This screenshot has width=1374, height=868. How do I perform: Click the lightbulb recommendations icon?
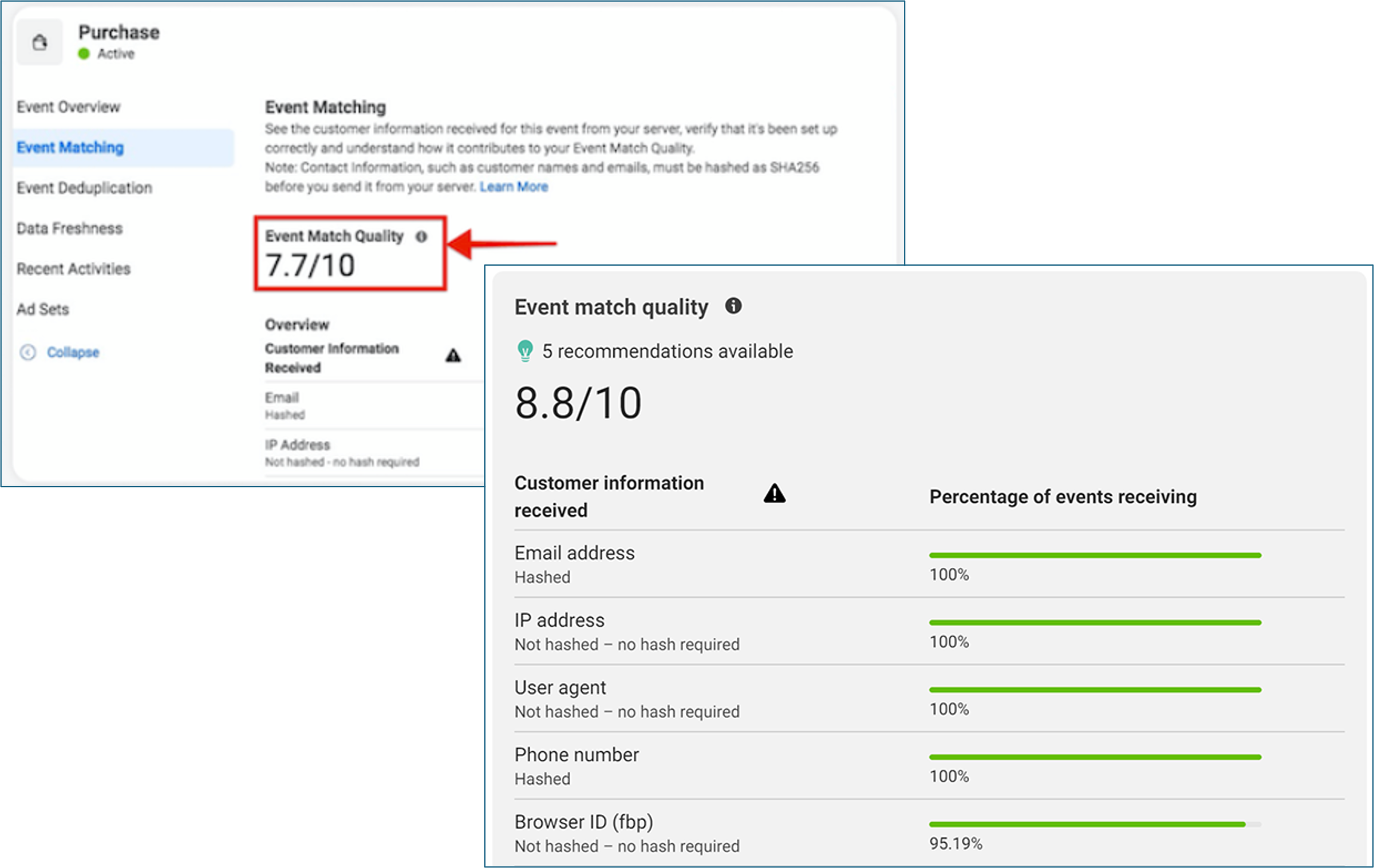[524, 351]
